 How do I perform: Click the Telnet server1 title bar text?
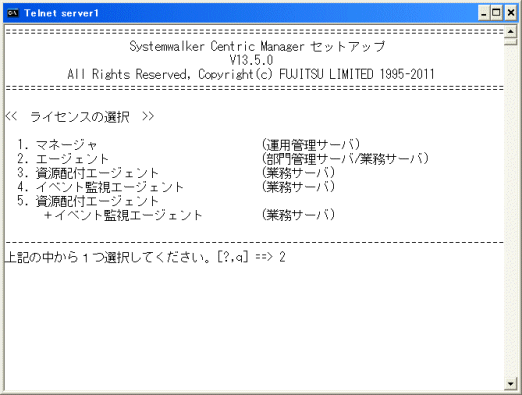61,13
